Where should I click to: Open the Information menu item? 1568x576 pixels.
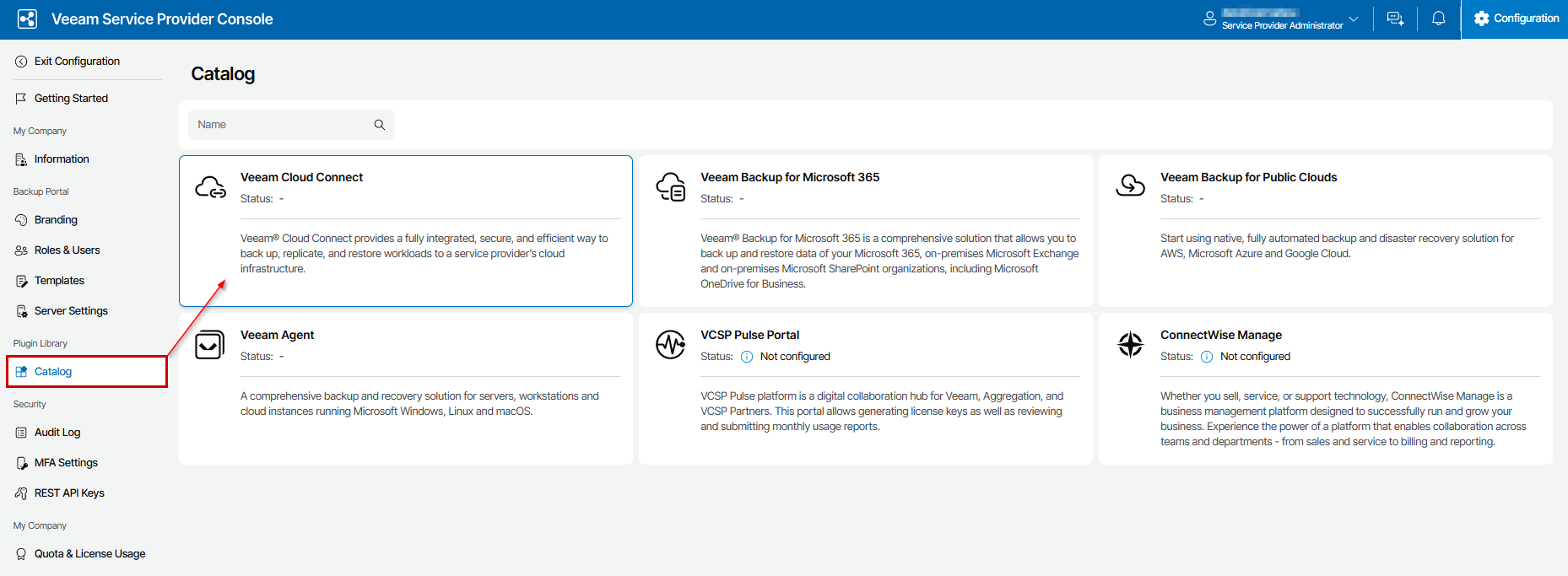click(x=62, y=159)
